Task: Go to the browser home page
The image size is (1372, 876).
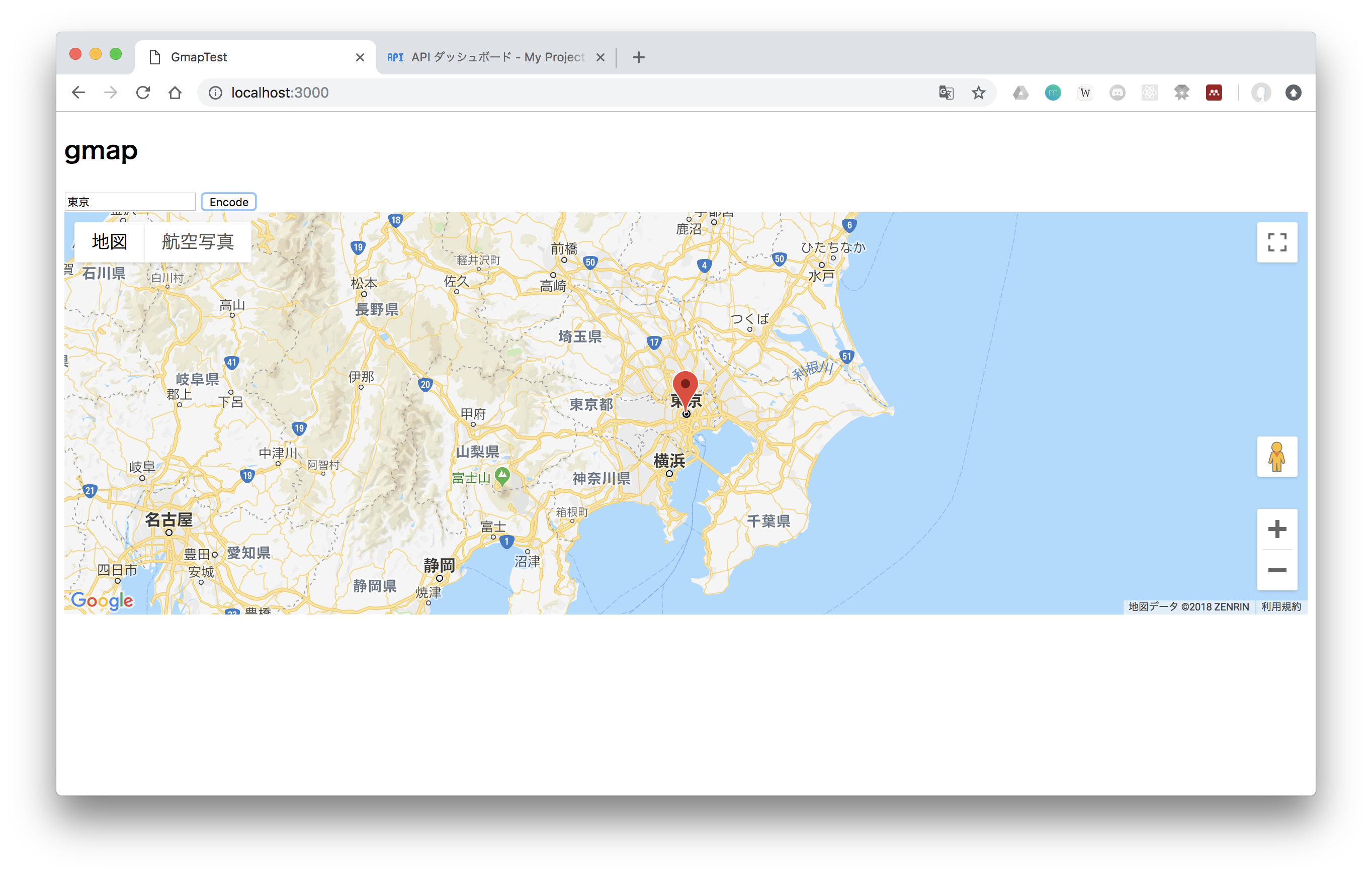Action: click(x=175, y=92)
